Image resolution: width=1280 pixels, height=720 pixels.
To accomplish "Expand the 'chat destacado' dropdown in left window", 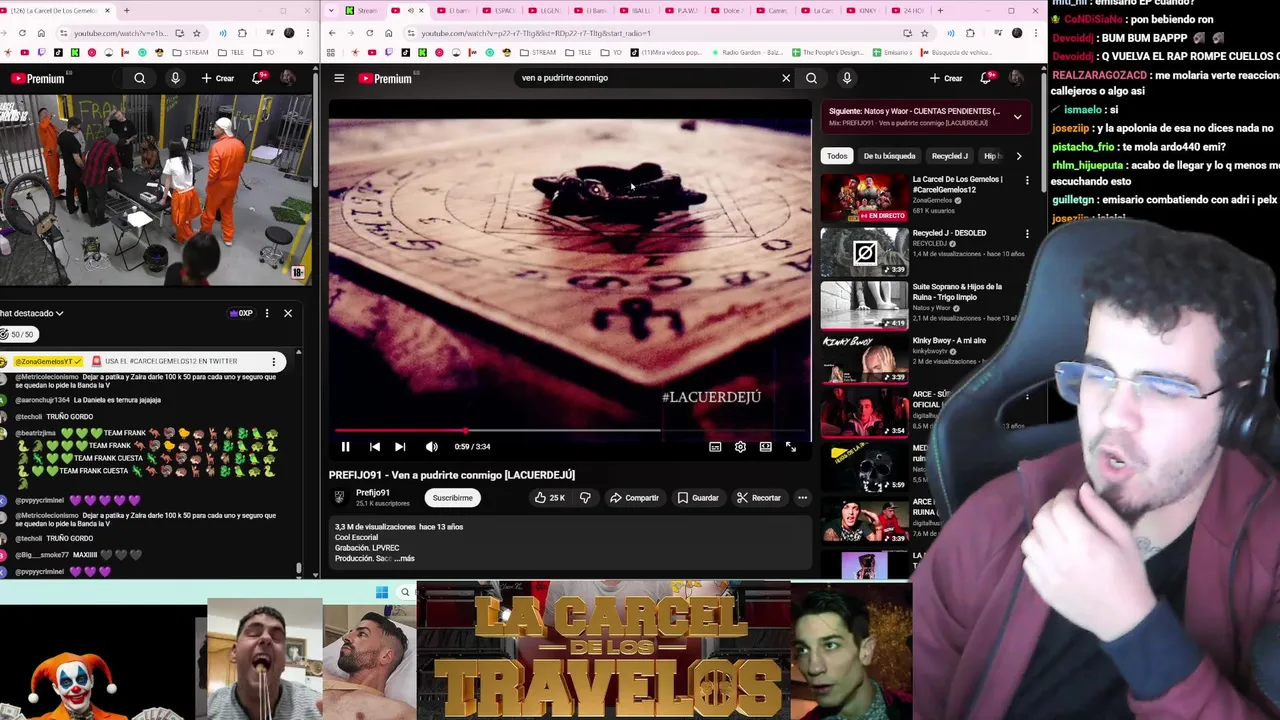I will (32, 314).
